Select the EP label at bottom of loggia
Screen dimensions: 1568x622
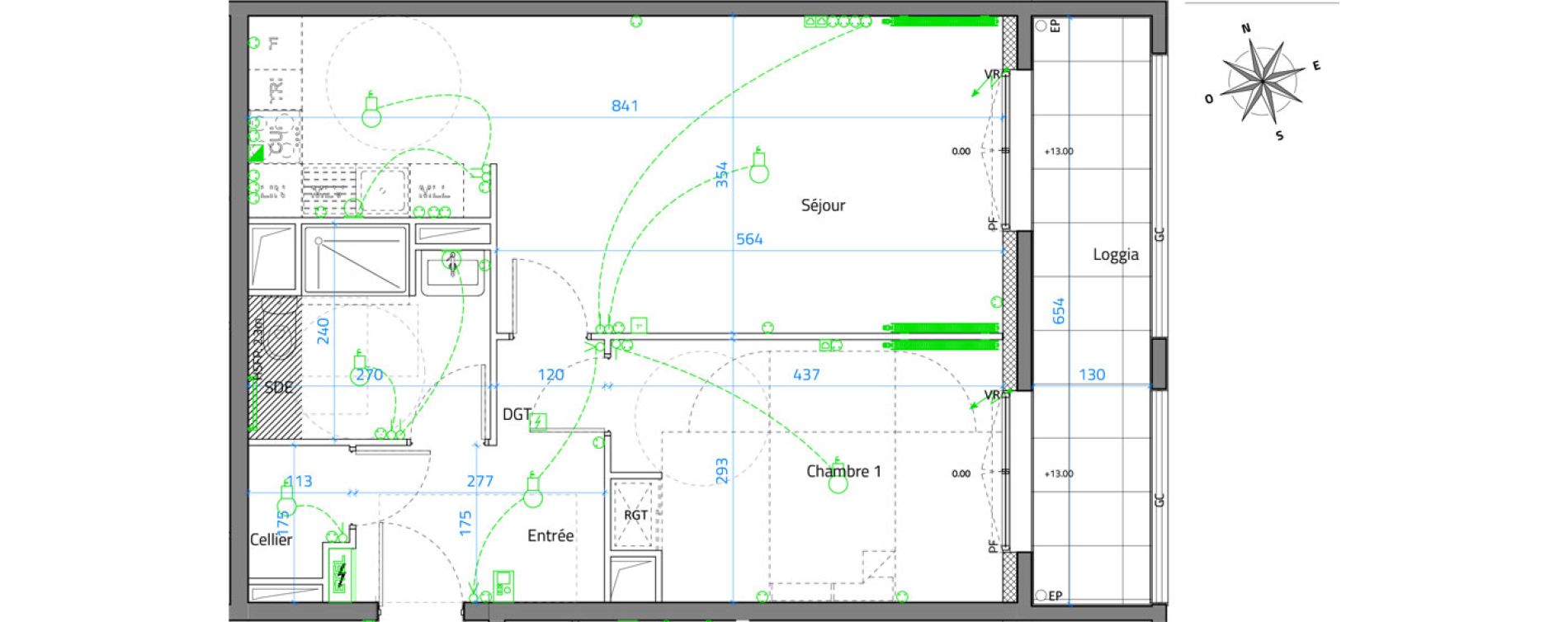(x=1055, y=596)
